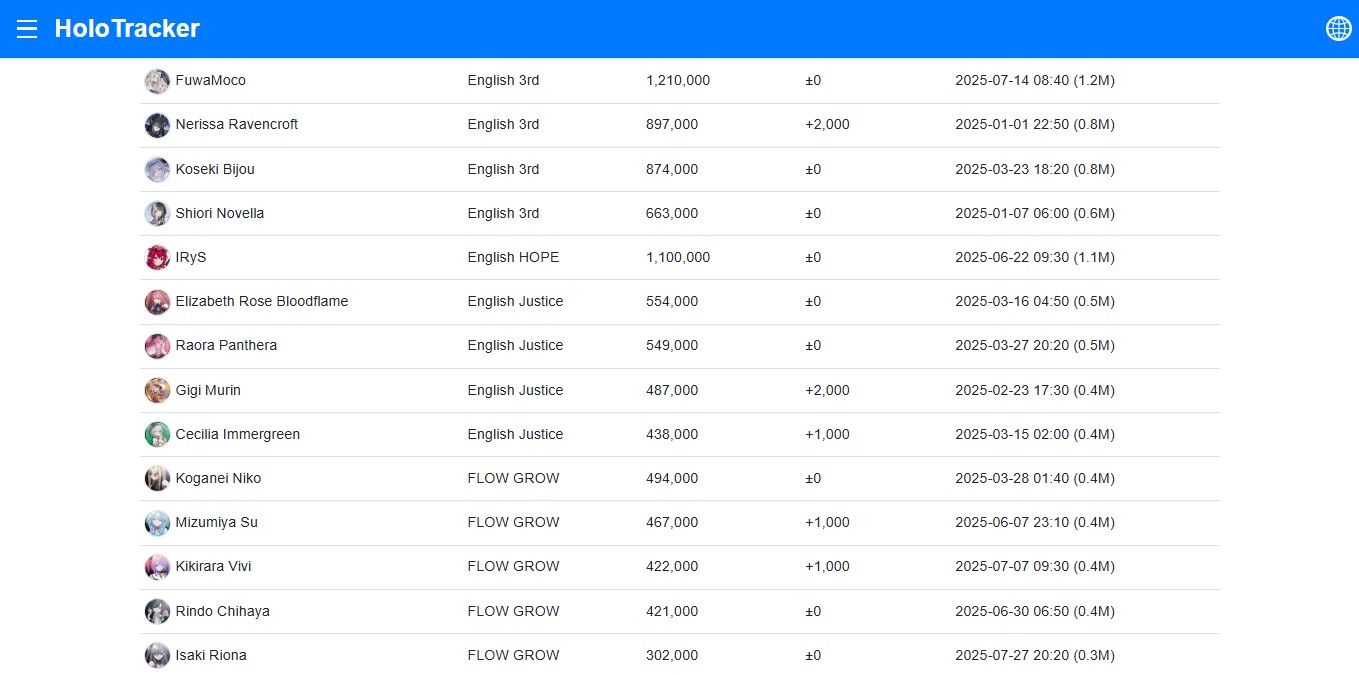This screenshot has width=1359, height=675.
Task: Click the 421,000 subscriber count
Action: pyautogui.click(x=672, y=611)
